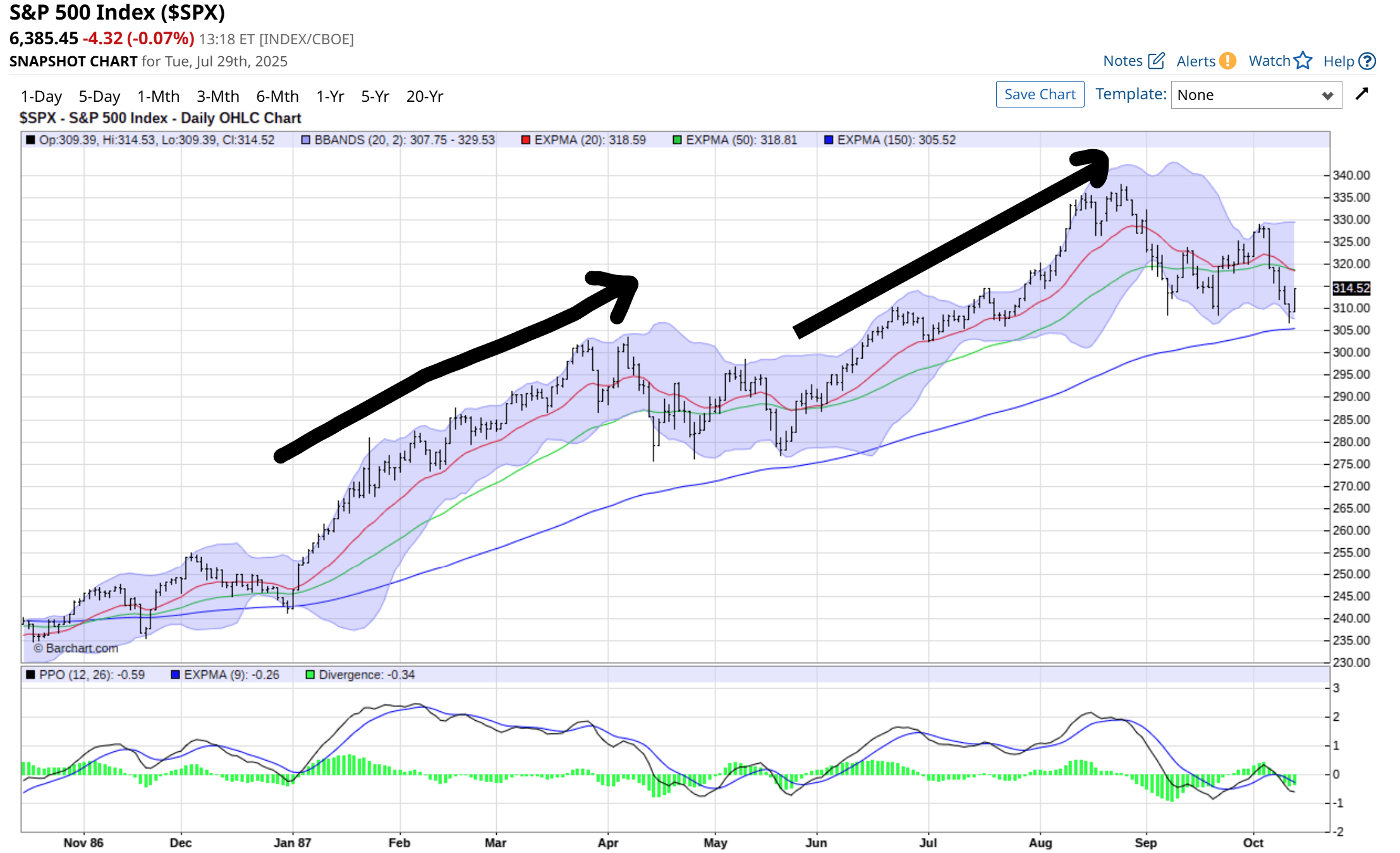Select the 1-Day time range

[41, 96]
